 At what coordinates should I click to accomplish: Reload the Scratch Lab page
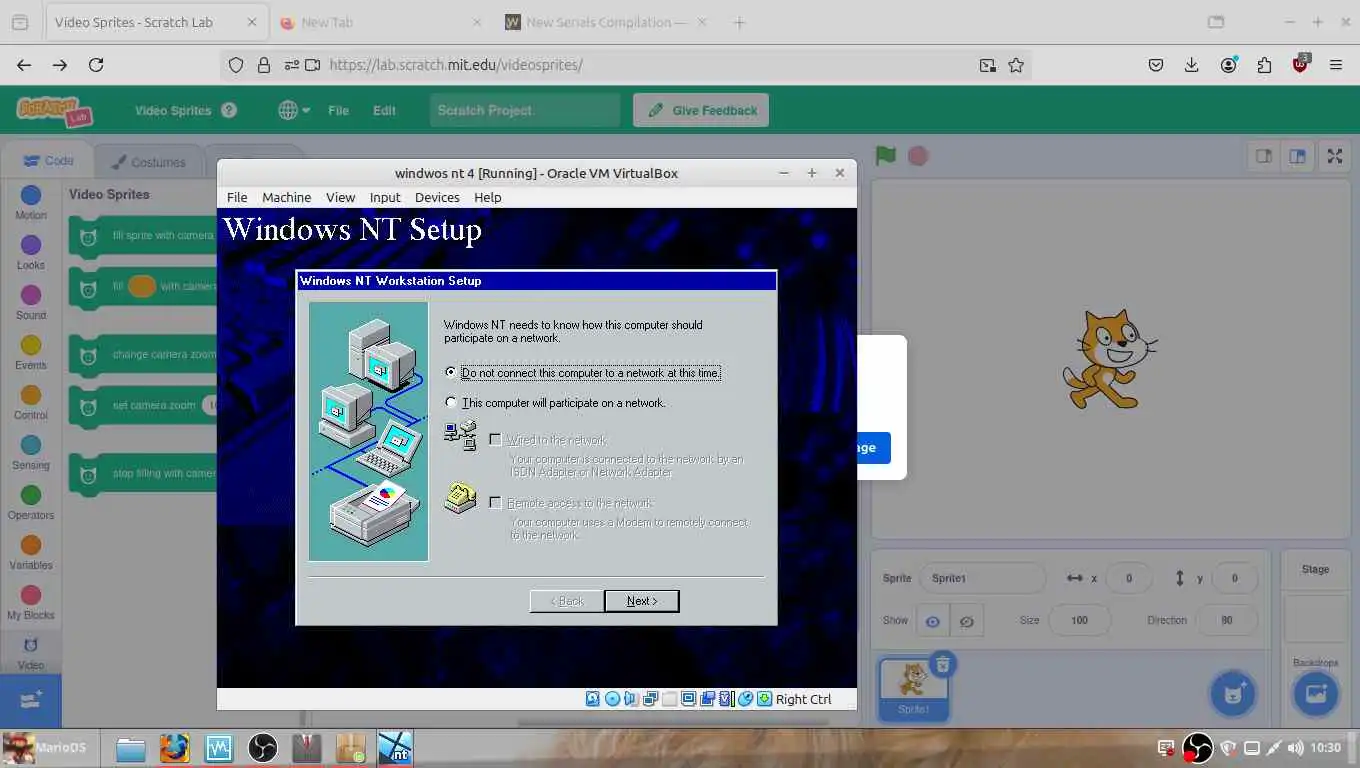tap(96, 65)
